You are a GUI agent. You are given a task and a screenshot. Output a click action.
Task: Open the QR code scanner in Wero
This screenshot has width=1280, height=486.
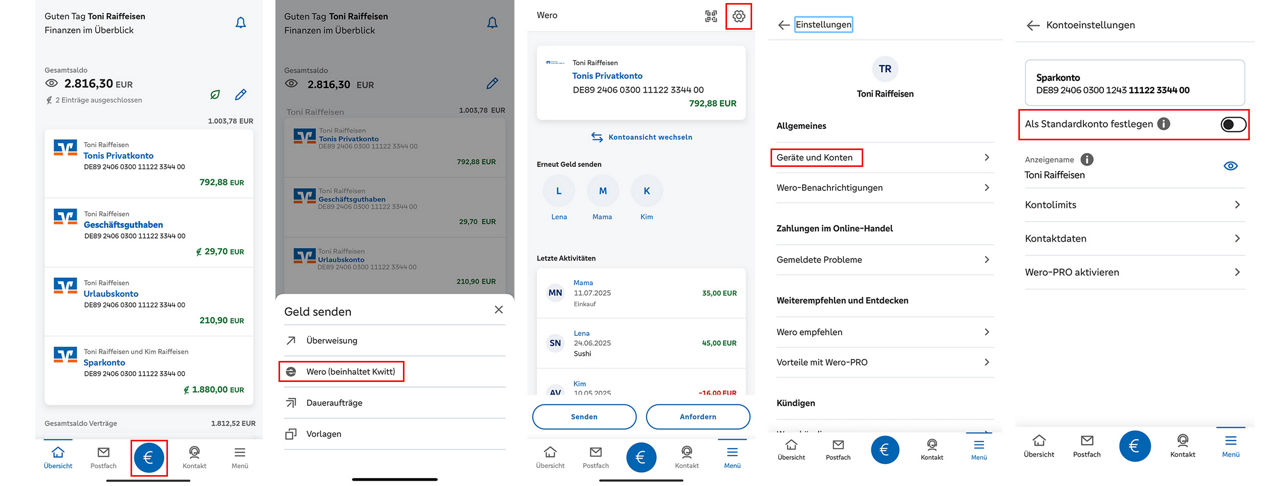pos(711,16)
